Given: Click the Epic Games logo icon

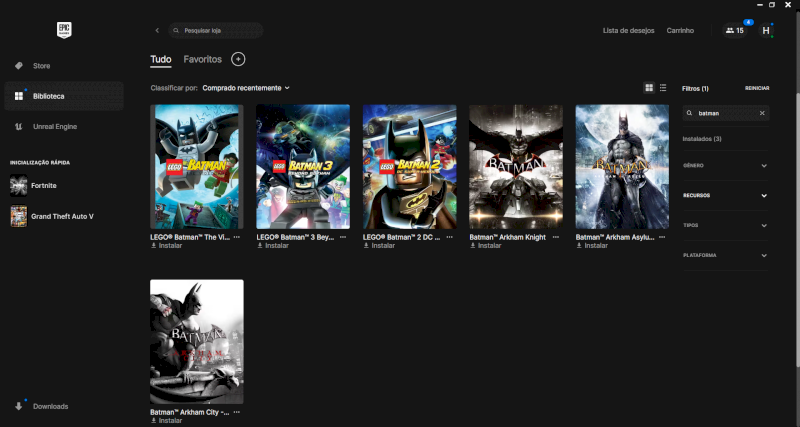Looking at the screenshot, I should click(64, 30).
